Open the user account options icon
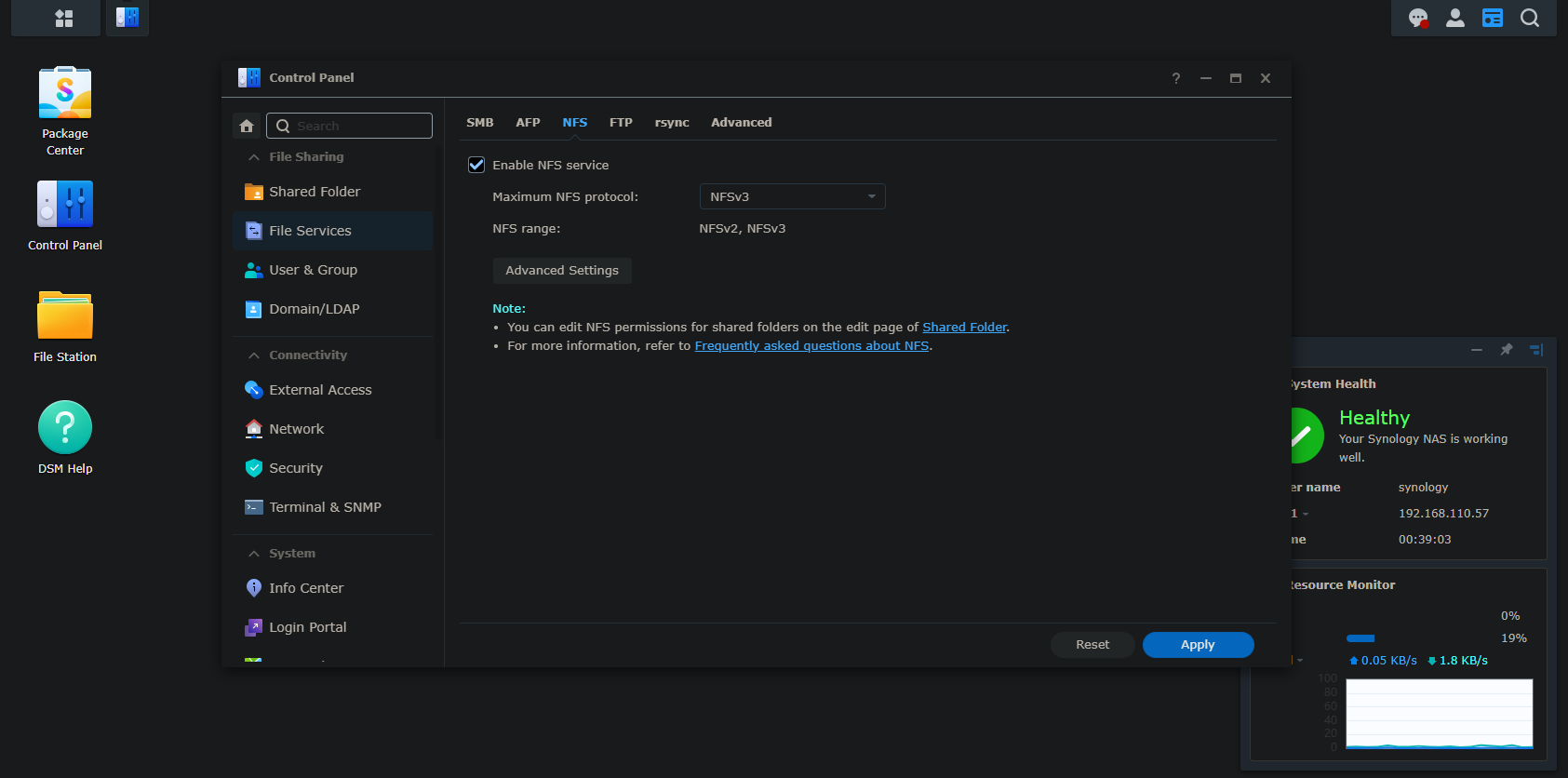Viewport: 1568px width, 778px height. (x=1454, y=18)
